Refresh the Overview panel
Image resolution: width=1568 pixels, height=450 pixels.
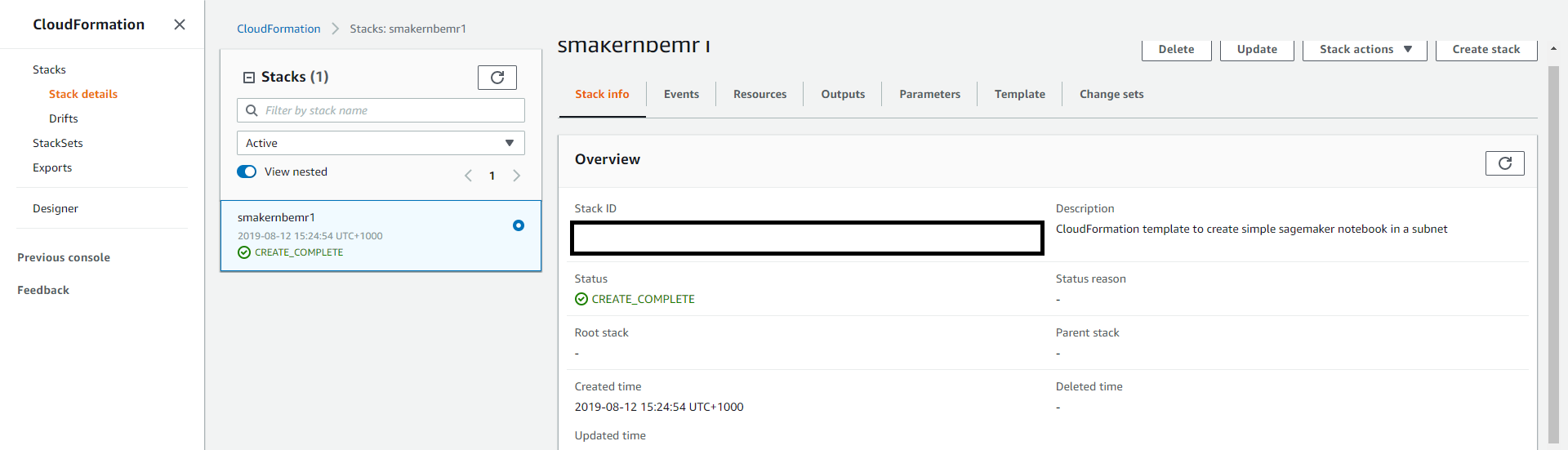point(1505,163)
